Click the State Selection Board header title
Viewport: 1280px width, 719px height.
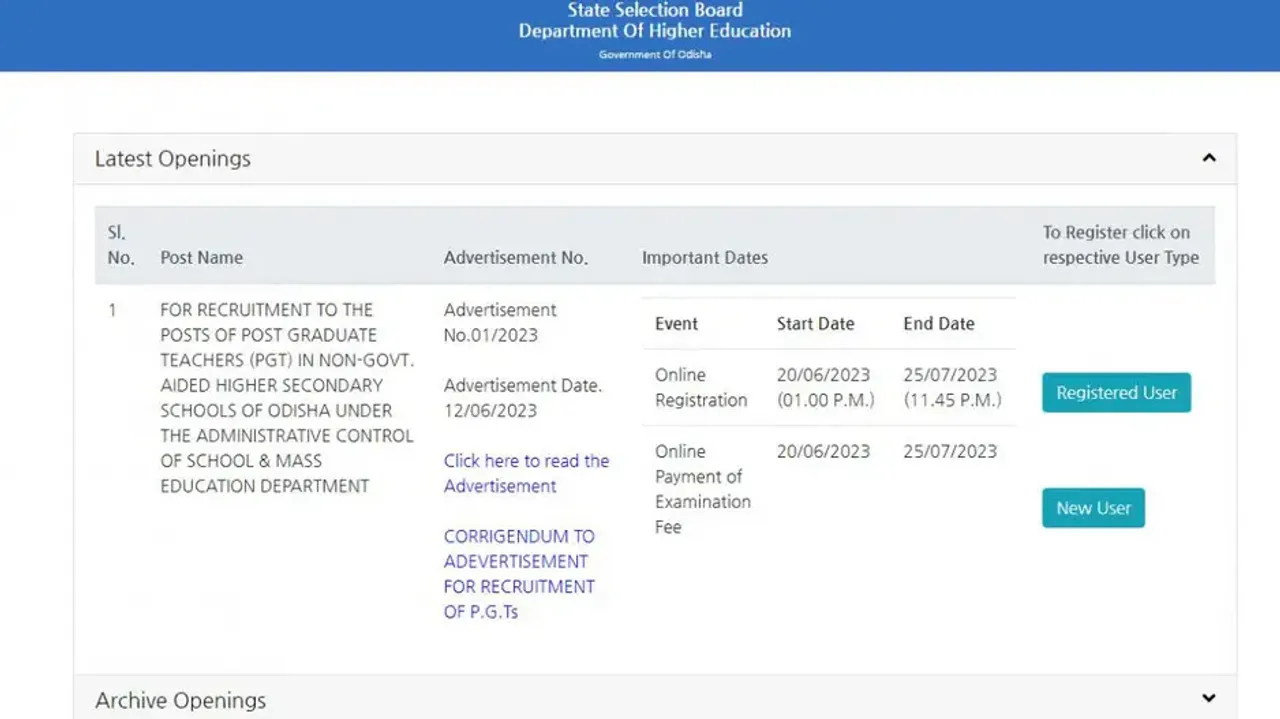point(655,9)
